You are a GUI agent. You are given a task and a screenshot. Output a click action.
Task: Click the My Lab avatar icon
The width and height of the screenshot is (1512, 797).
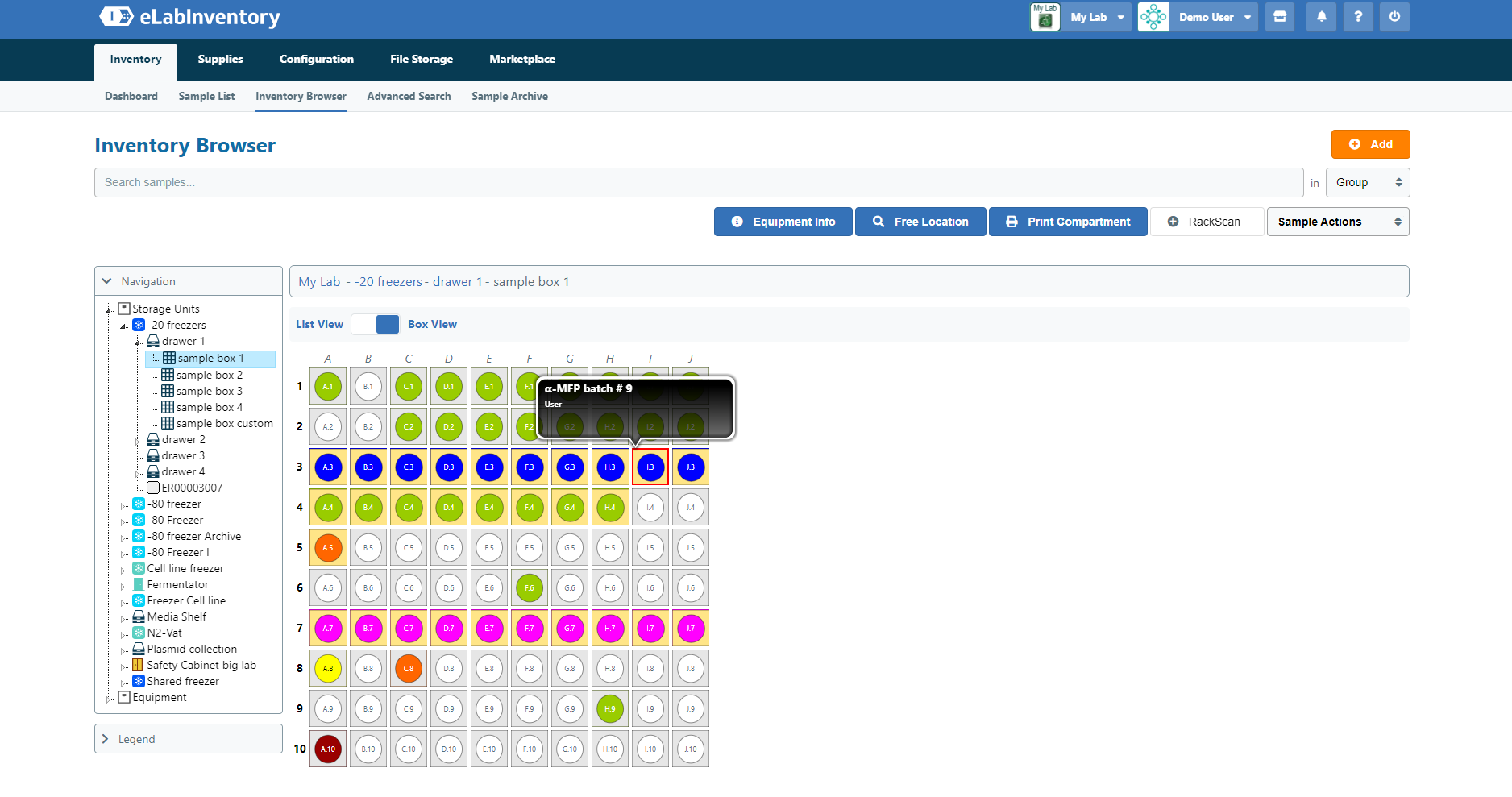[1045, 17]
